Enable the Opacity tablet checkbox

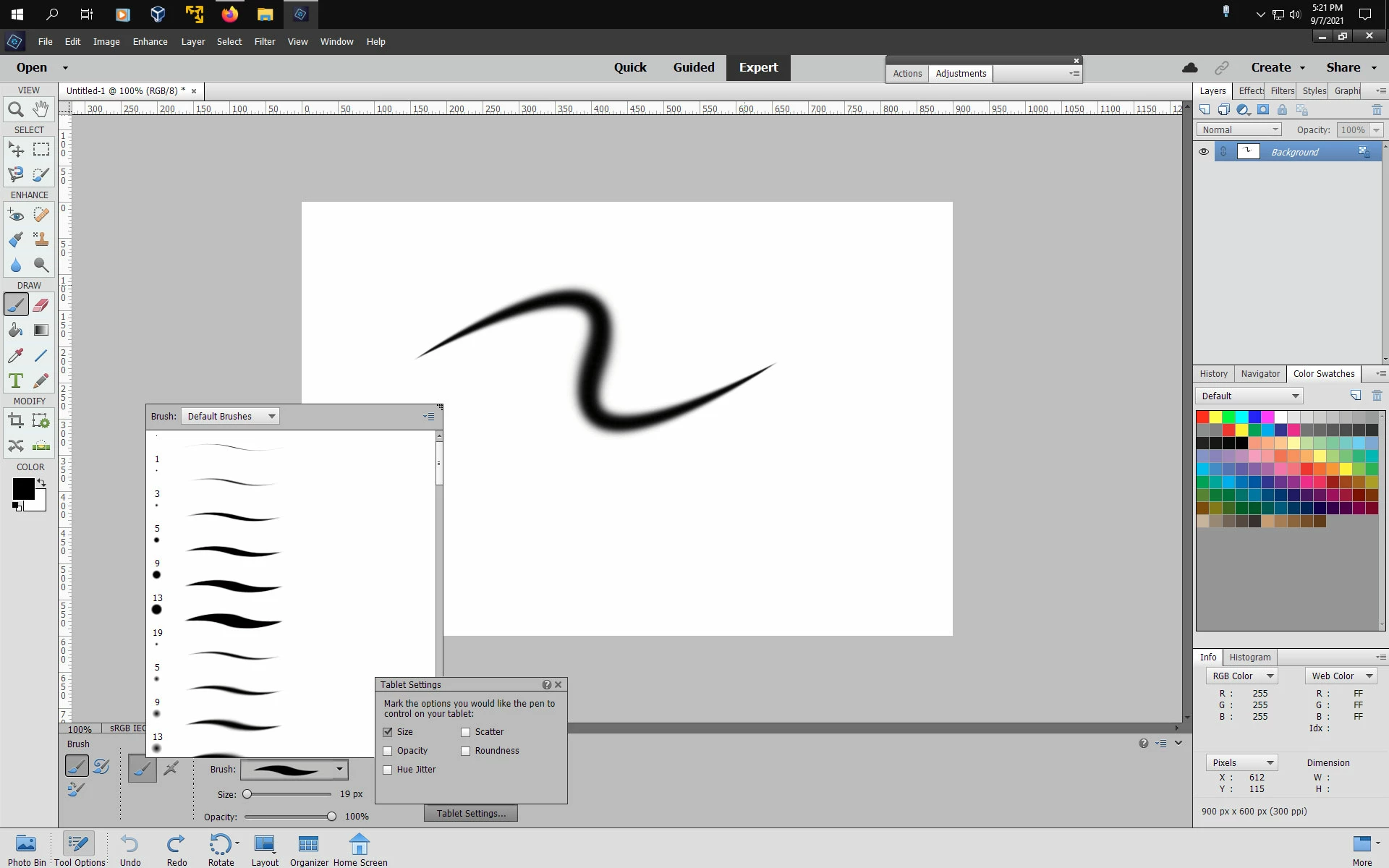pyautogui.click(x=388, y=751)
